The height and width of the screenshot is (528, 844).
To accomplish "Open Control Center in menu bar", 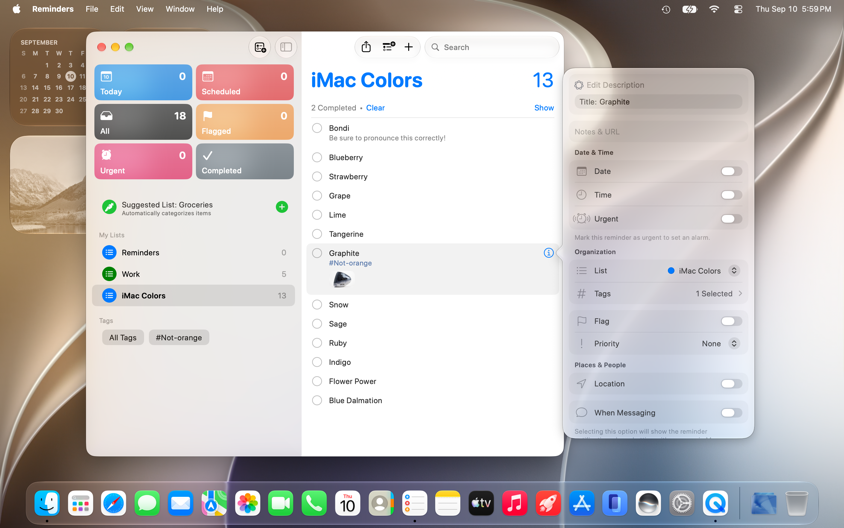I will (x=738, y=9).
